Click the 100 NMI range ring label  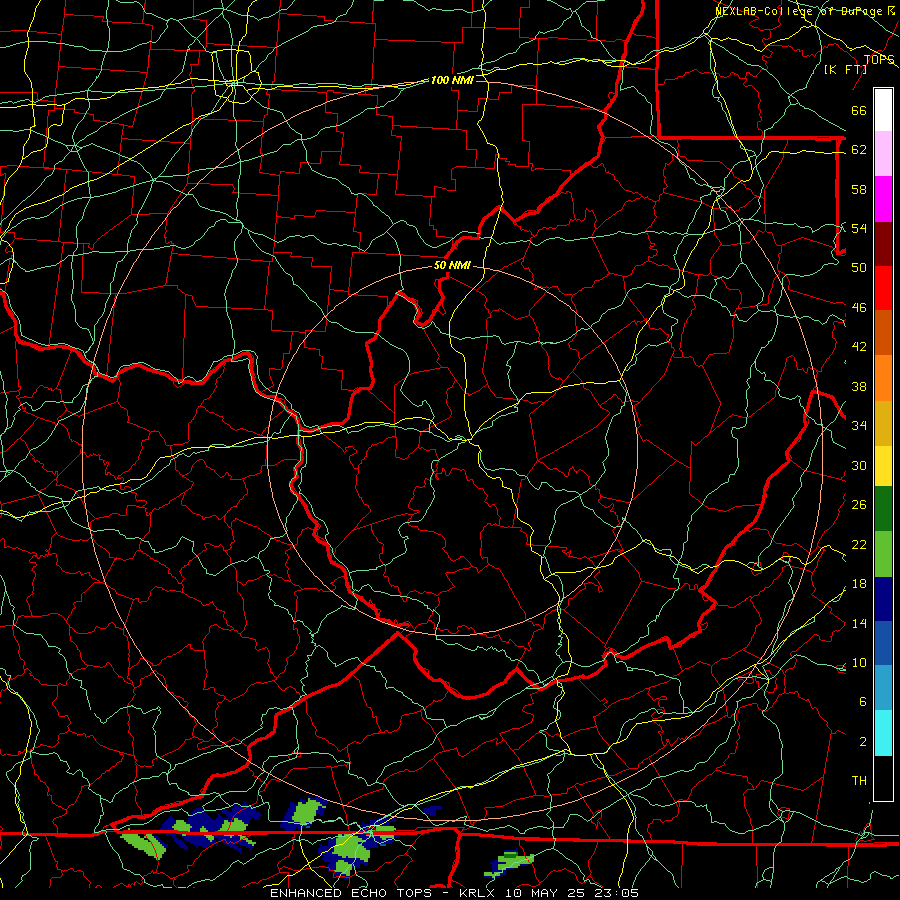point(452,80)
